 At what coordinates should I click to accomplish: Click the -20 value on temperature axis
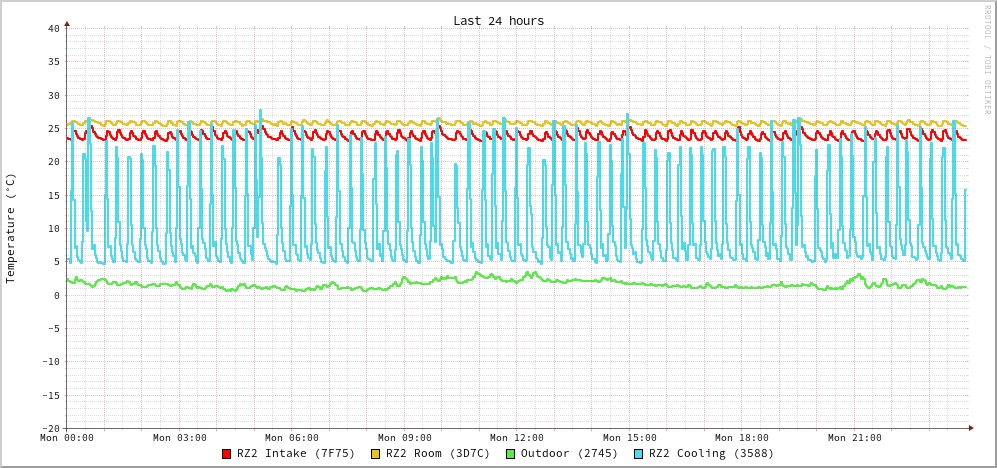(x=50, y=428)
